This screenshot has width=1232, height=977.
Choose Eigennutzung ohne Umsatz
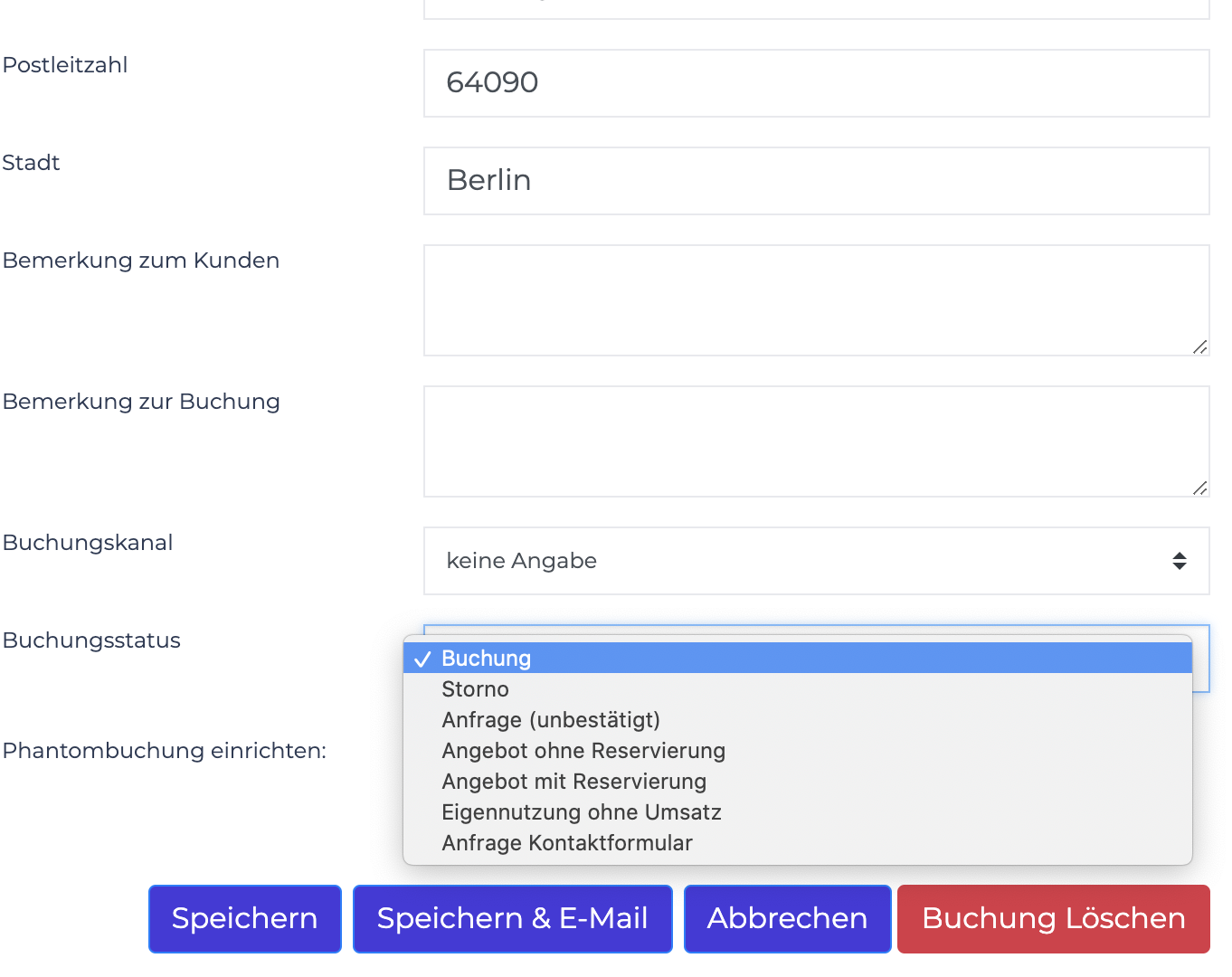tap(797, 812)
